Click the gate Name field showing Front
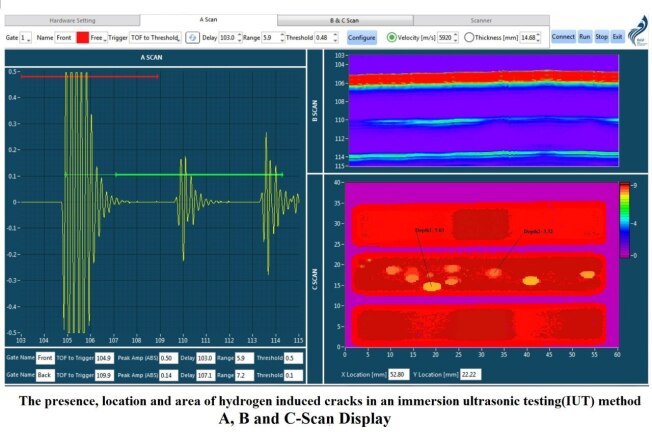The height and width of the screenshot is (432, 652). click(x=64, y=37)
